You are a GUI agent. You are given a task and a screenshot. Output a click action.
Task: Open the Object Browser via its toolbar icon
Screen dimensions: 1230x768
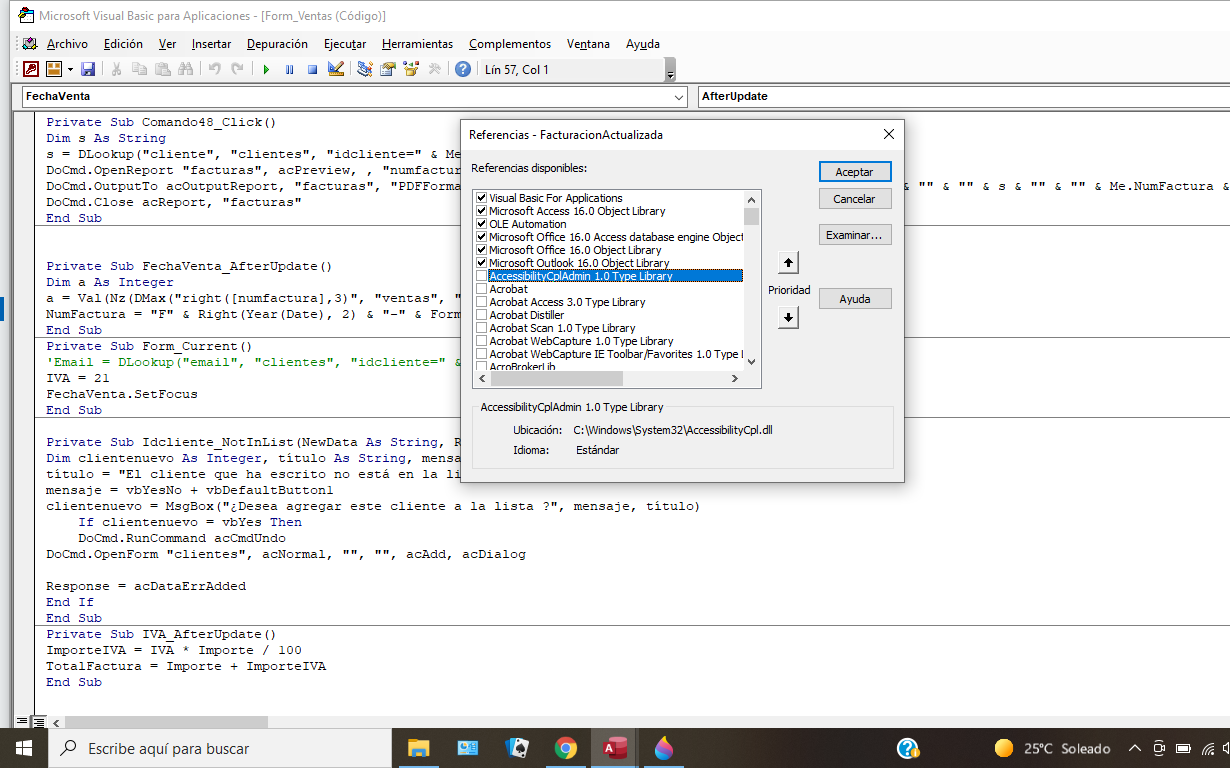(410, 69)
